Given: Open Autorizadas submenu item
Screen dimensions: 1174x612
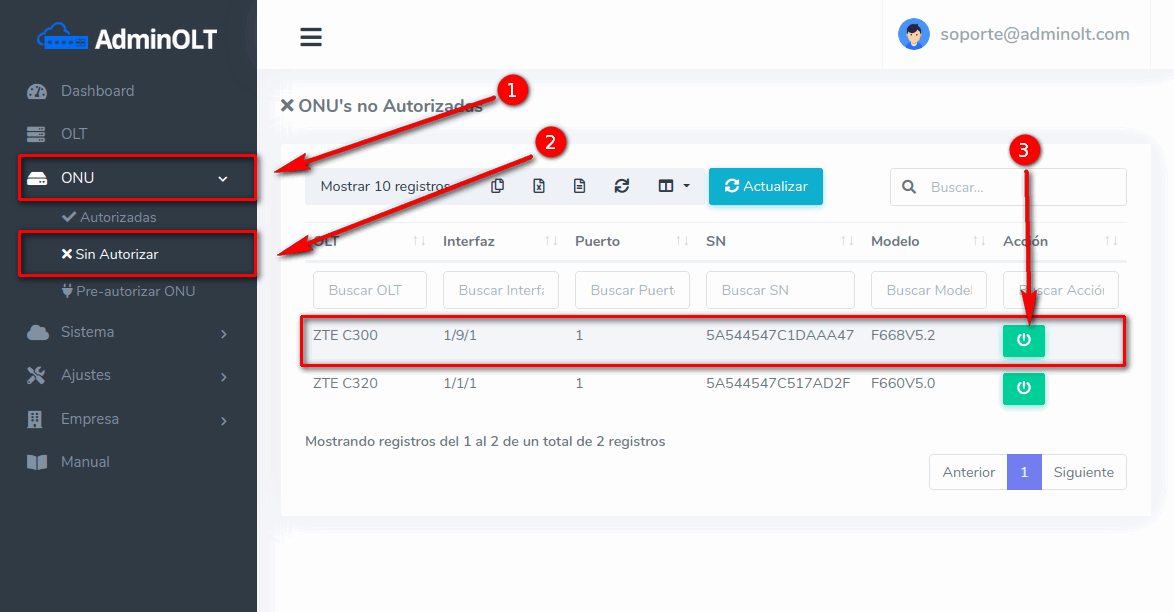Looking at the screenshot, I should [117, 217].
